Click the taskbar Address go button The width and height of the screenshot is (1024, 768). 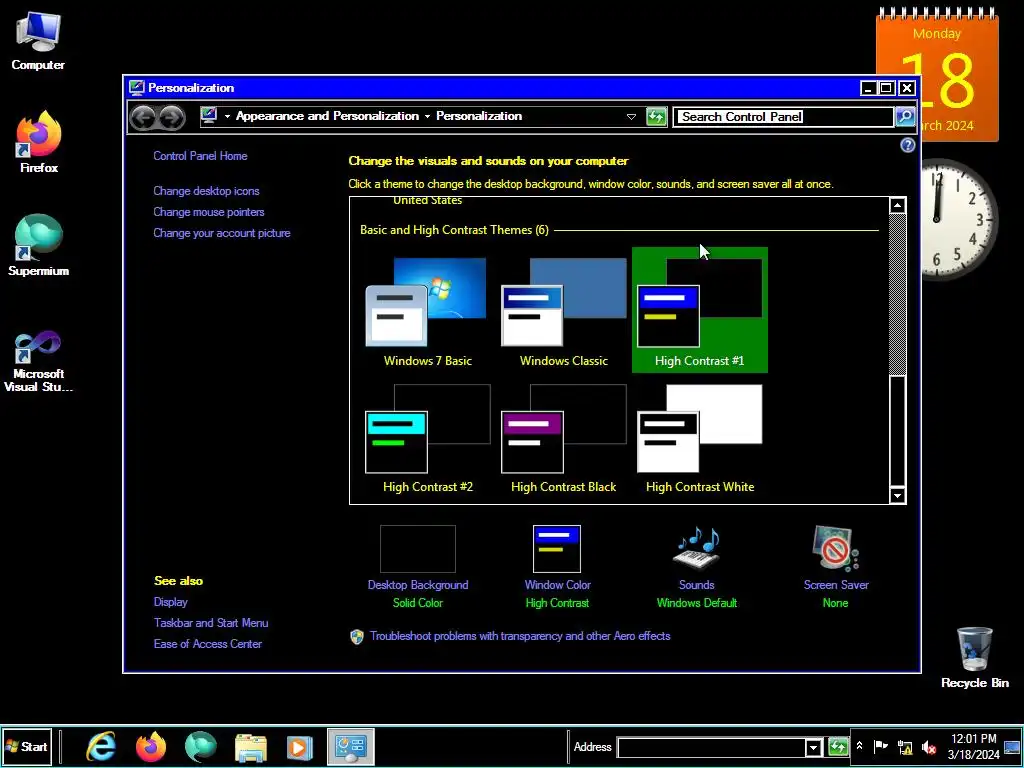(838, 747)
